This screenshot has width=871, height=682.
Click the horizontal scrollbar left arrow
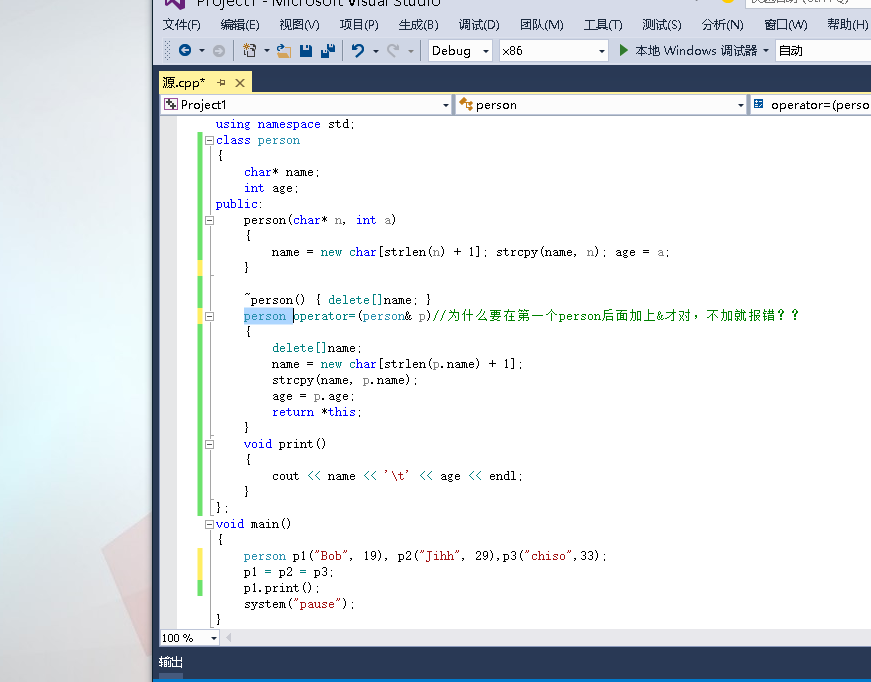pyautogui.click(x=228, y=638)
